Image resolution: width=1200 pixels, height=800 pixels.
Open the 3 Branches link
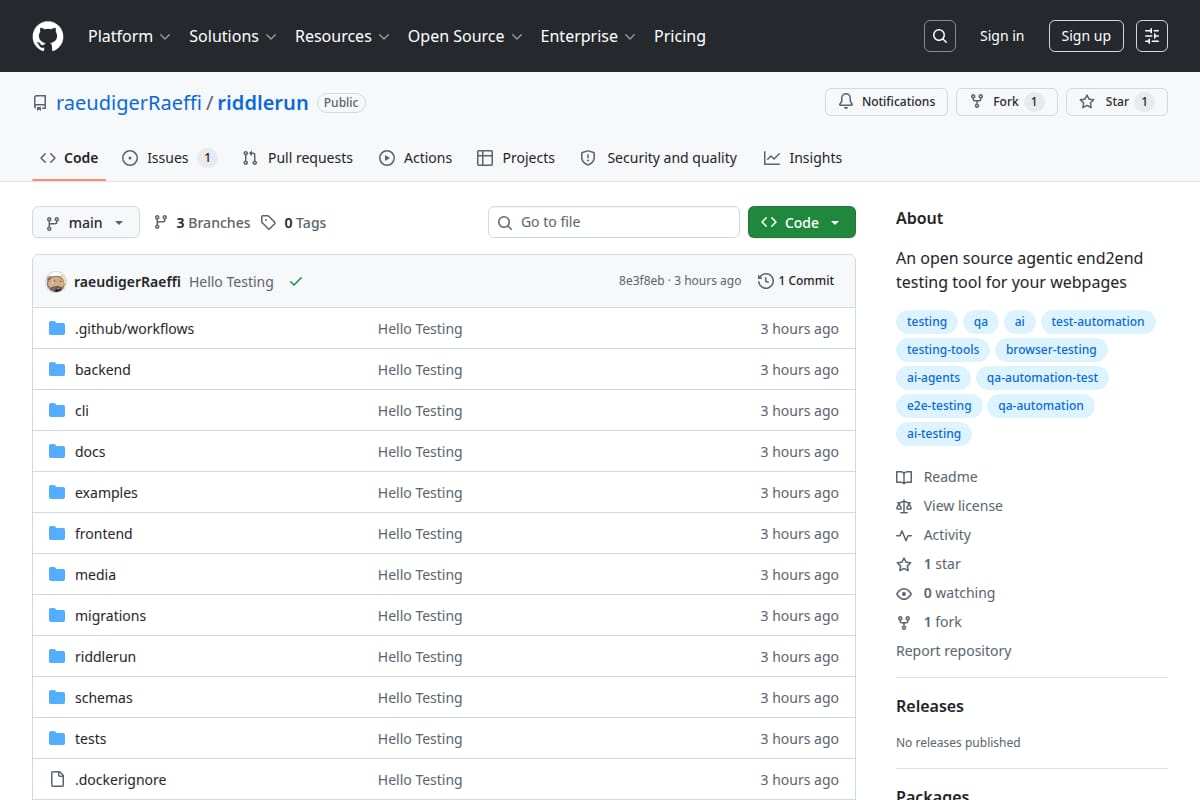click(x=202, y=223)
